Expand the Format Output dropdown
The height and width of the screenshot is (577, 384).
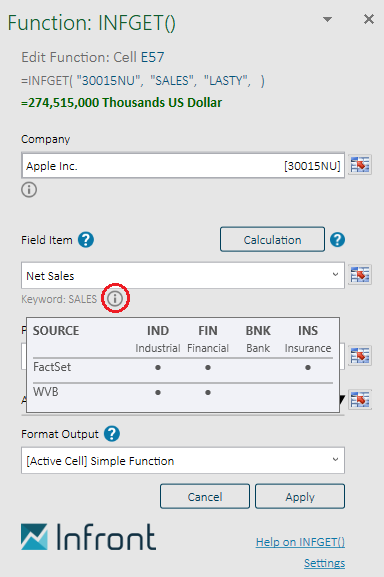(x=335, y=460)
